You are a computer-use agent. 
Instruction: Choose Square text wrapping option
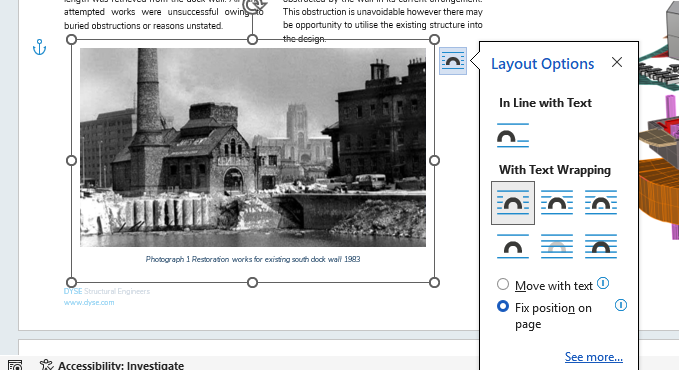(513, 203)
